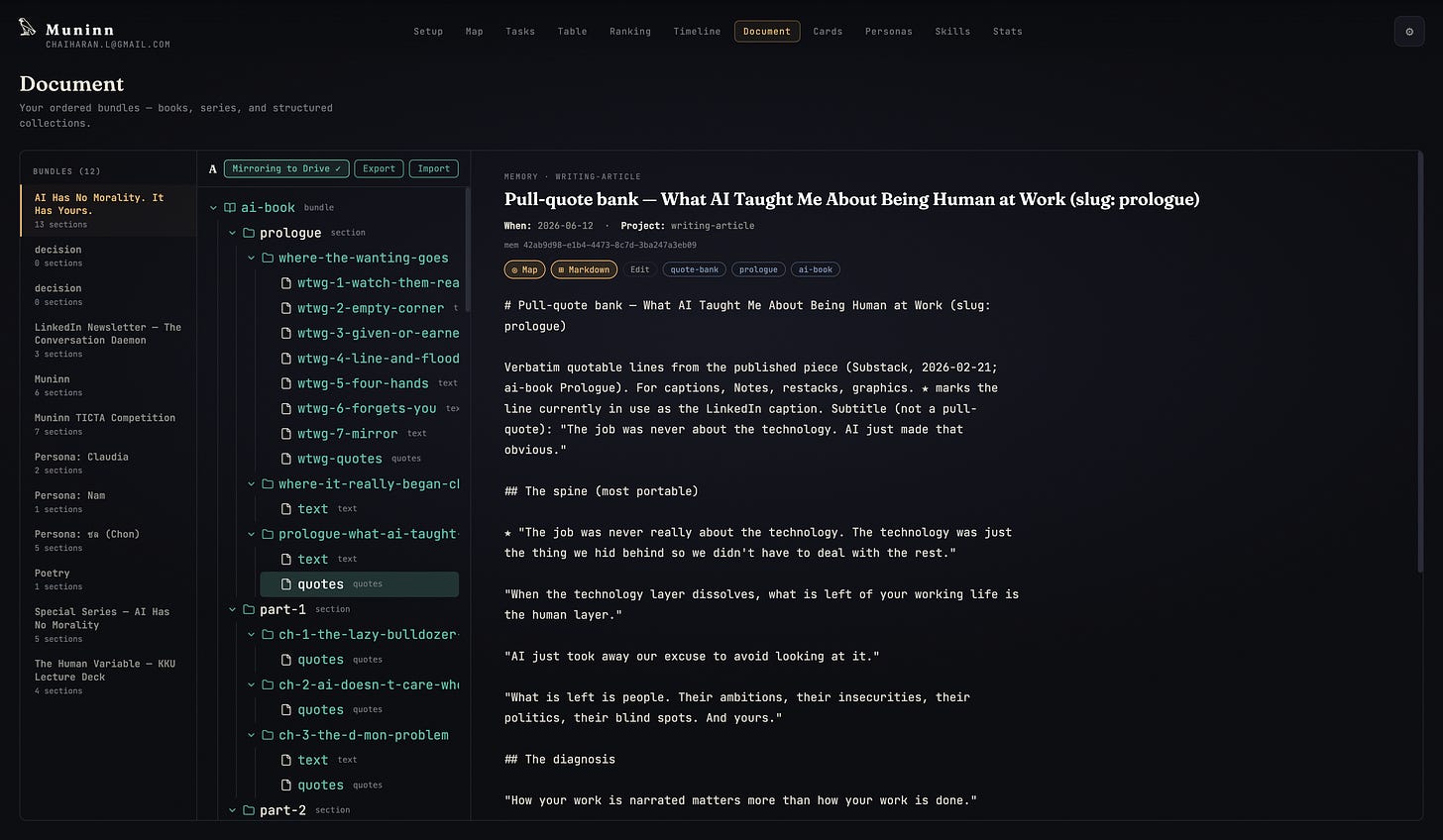Collapse the part-1 section chevron
The height and width of the screenshot is (840, 1443).
pyautogui.click(x=232, y=609)
